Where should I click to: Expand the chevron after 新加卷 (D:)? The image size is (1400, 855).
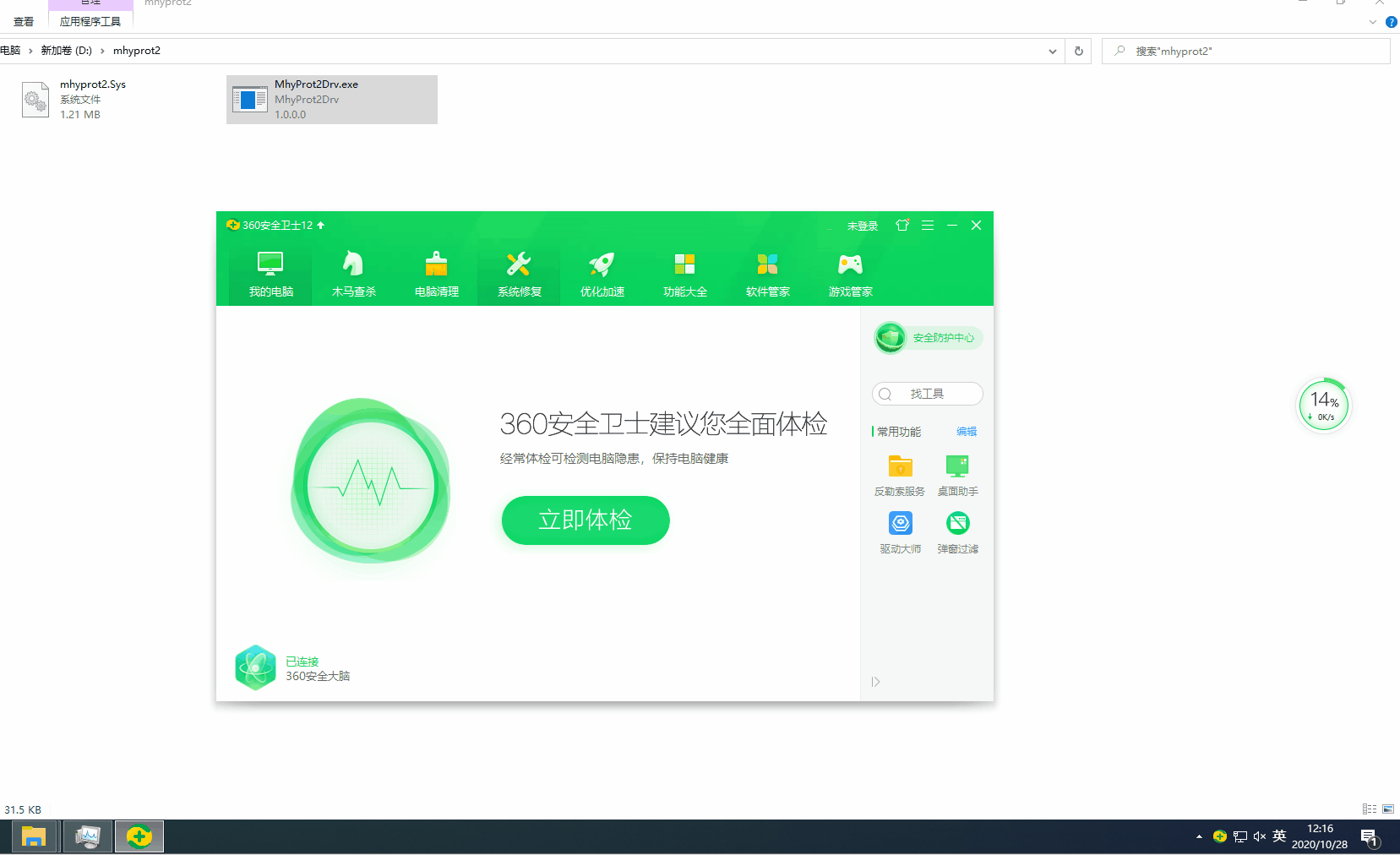102,51
